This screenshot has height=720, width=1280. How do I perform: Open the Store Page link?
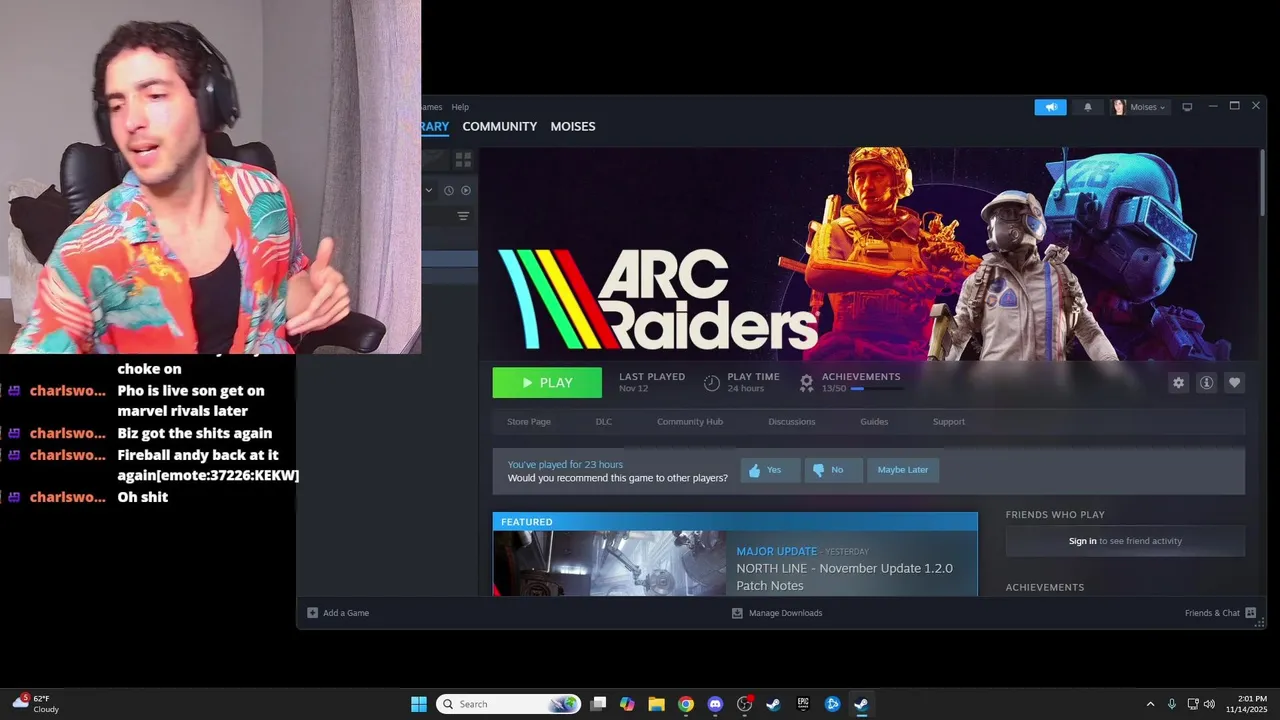point(528,422)
